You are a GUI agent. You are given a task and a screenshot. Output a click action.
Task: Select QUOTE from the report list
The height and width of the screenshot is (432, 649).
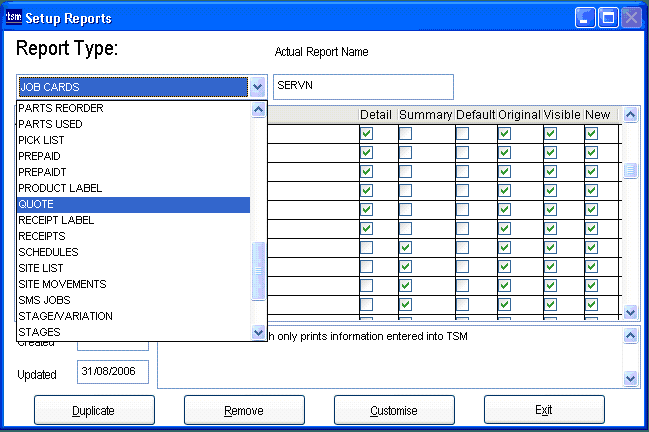133,204
